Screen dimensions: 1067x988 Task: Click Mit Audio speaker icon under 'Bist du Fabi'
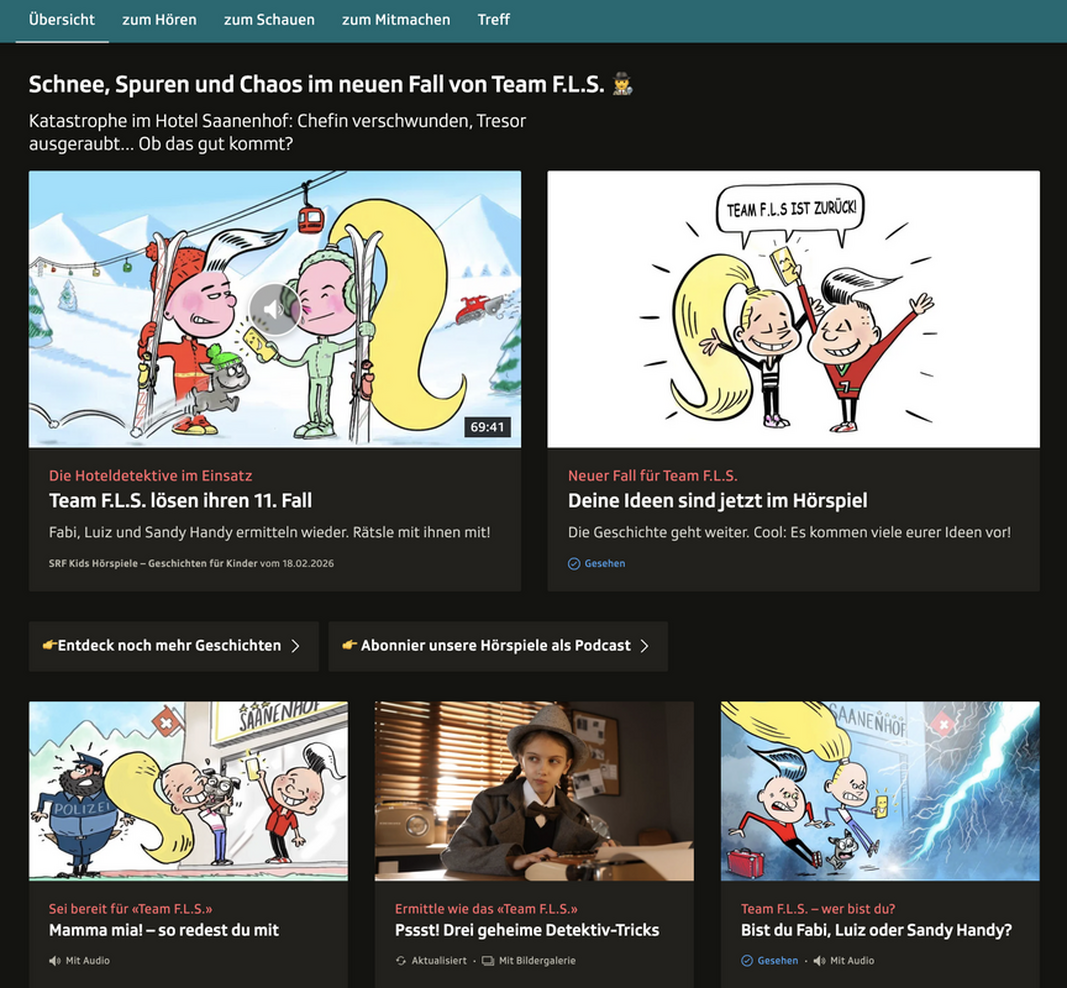(819, 961)
